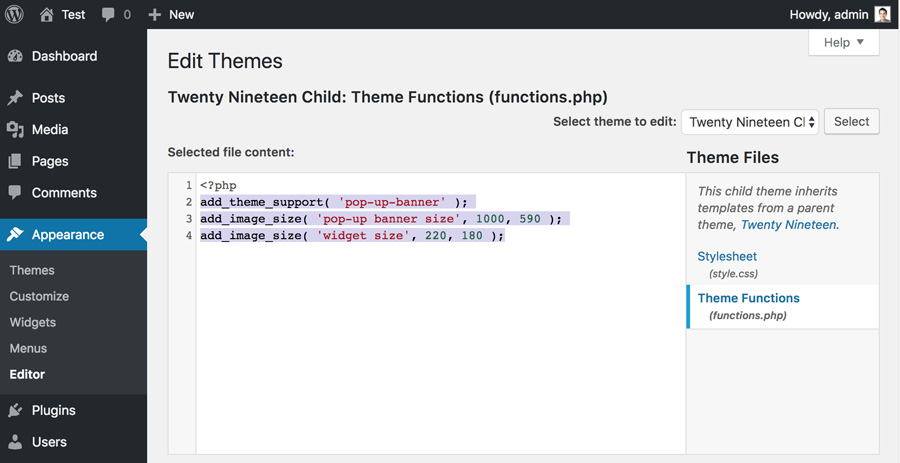
Task: Click the Dashboard gauge icon
Action: tap(15, 57)
